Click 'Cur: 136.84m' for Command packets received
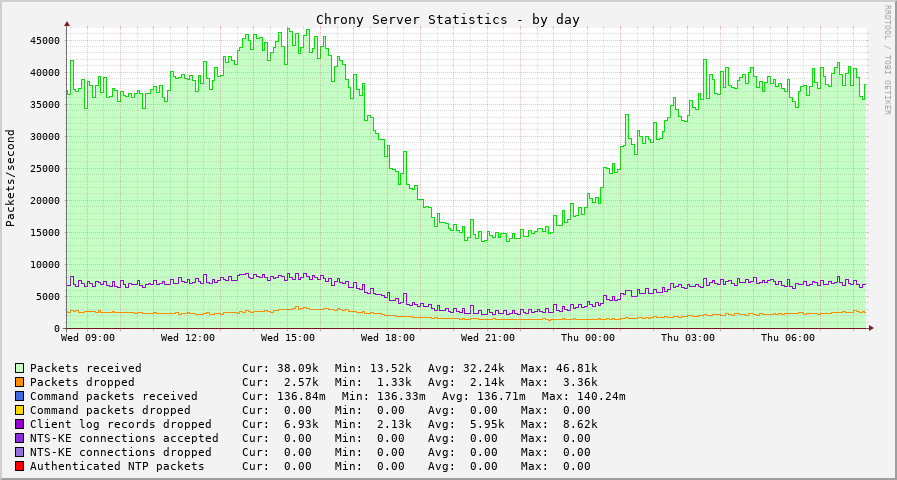This screenshot has height=480, width=897. [x=284, y=396]
